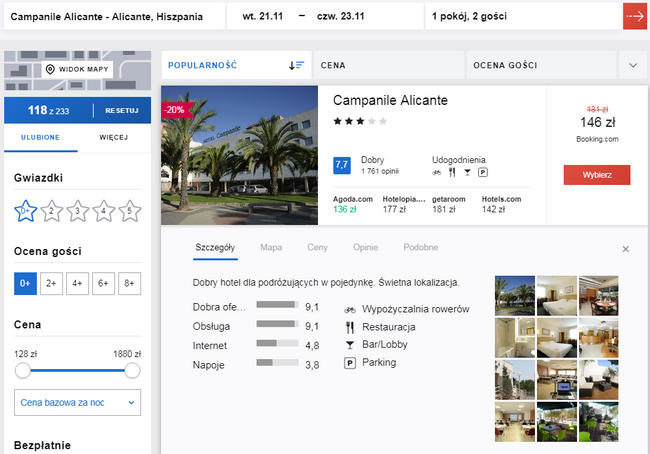650x454 pixels.
Task: Click the maximum price slider handle
Action: coord(132,371)
